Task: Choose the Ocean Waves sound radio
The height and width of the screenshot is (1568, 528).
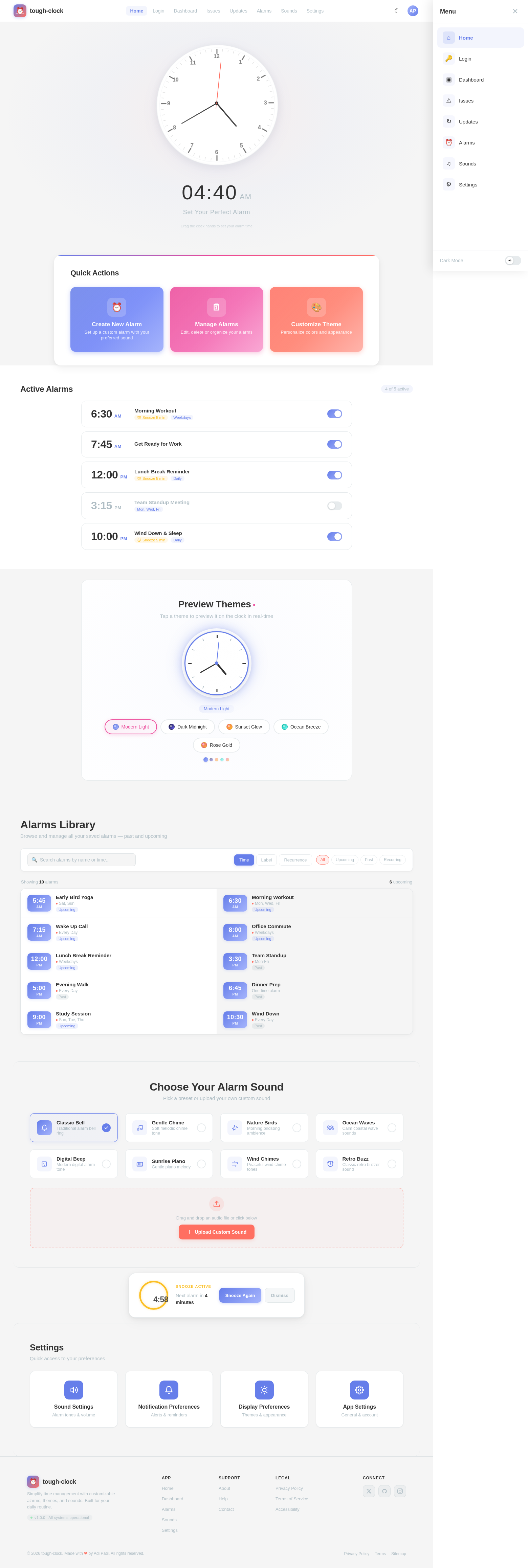Action: click(392, 1128)
